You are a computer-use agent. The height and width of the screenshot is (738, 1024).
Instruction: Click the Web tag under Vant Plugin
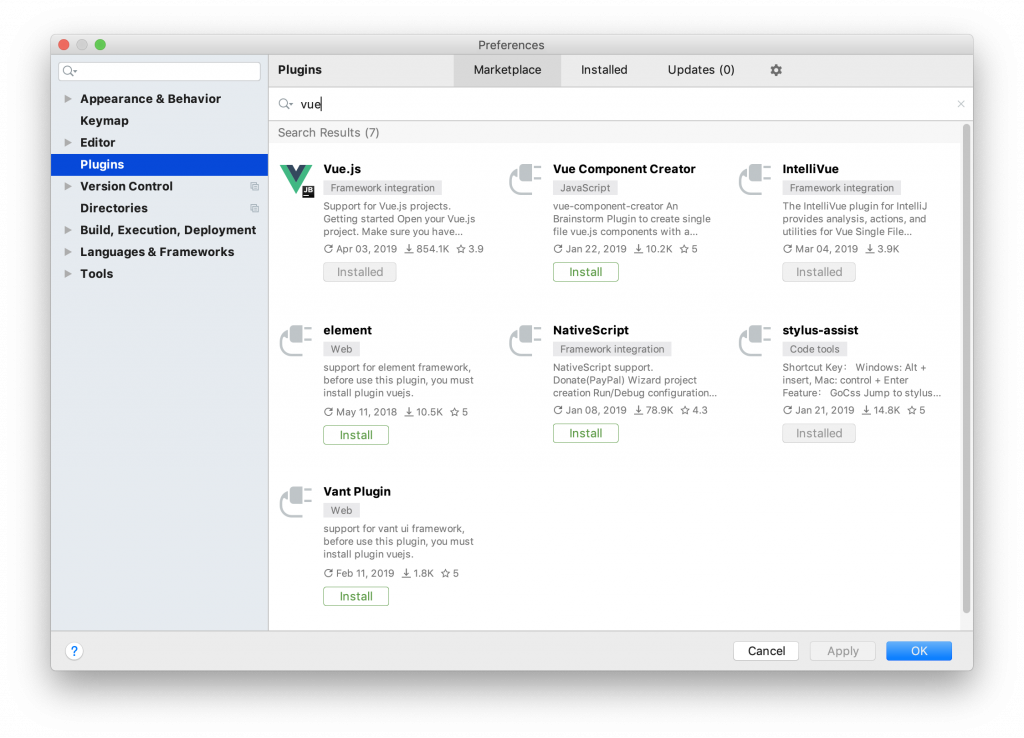pyautogui.click(x=342, y=511)
